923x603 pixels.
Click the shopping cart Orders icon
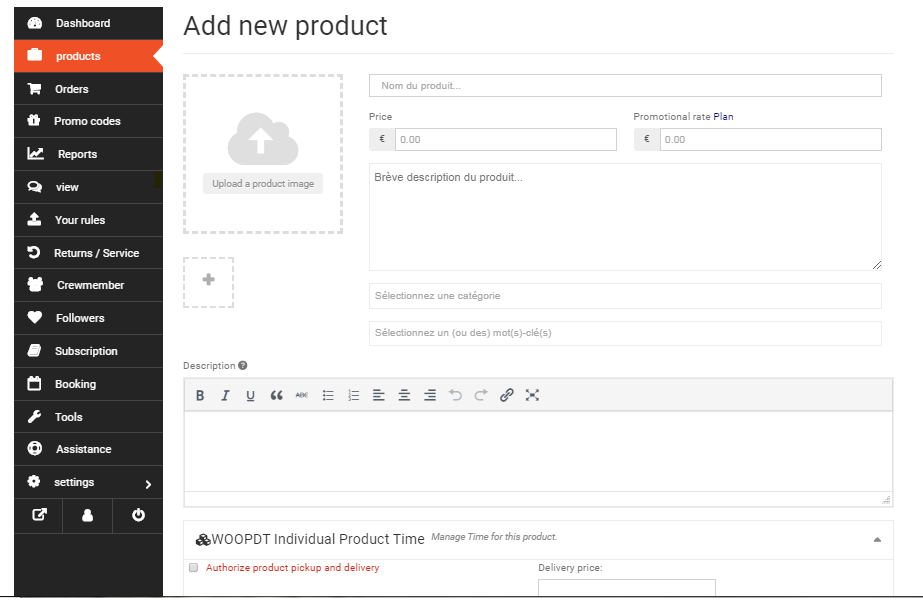[x=35, y=89]
